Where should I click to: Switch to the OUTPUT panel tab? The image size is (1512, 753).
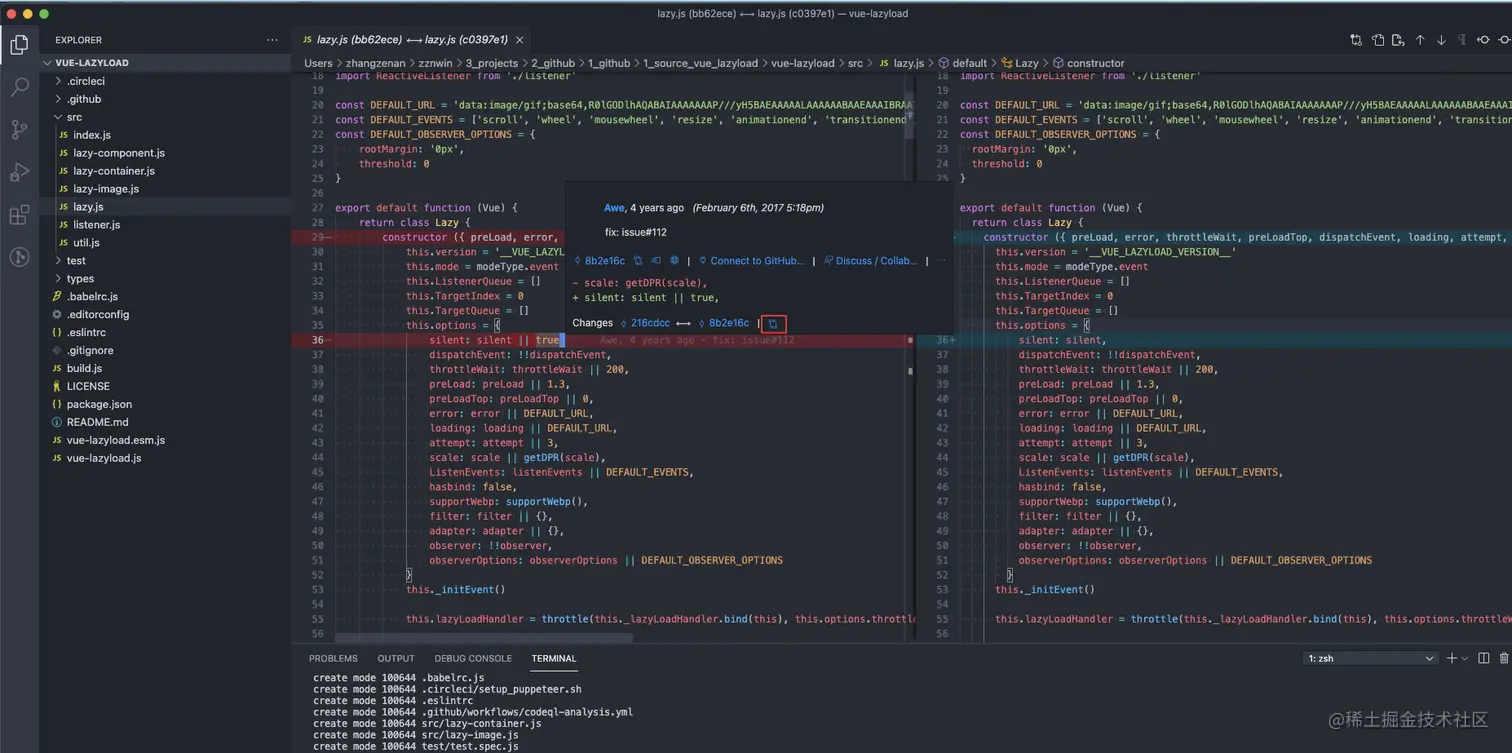(396, 658)
